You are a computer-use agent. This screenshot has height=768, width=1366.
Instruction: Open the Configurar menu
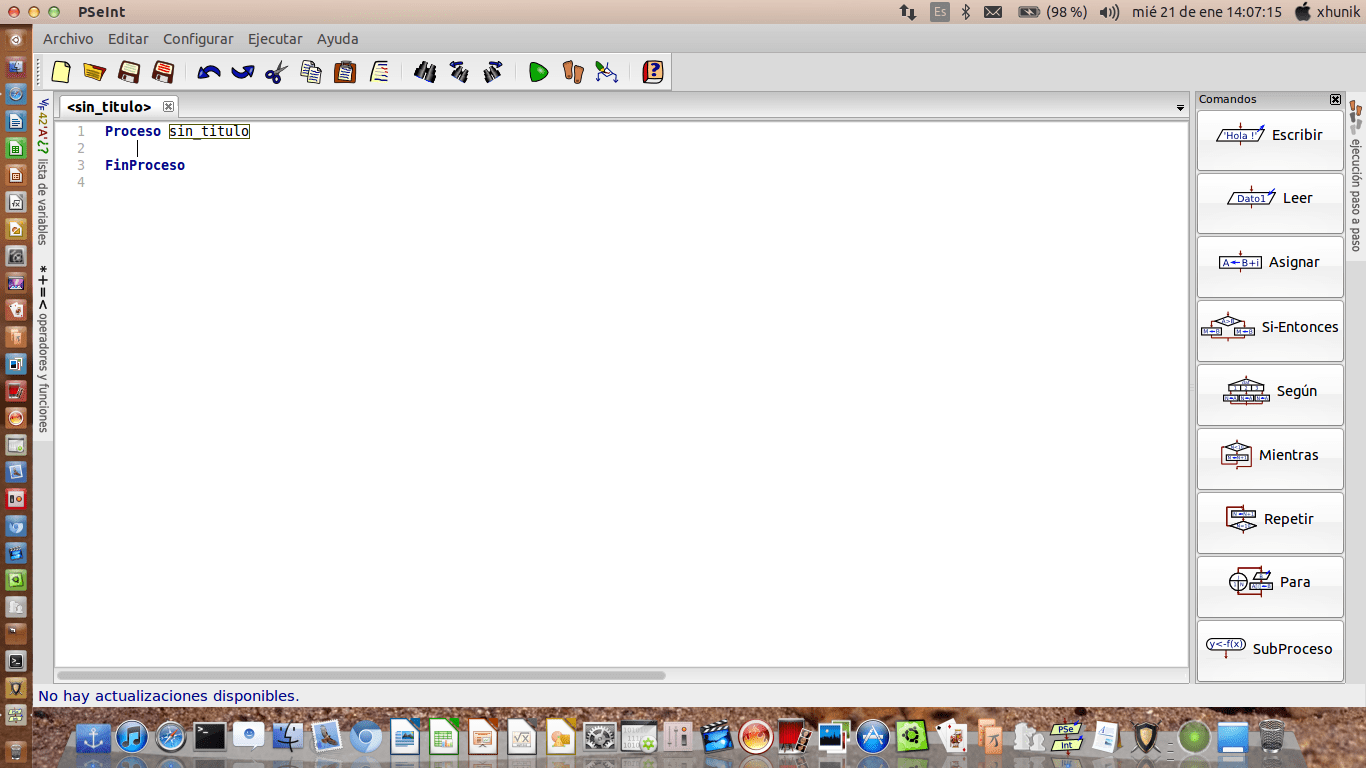(x=198, y=39)
